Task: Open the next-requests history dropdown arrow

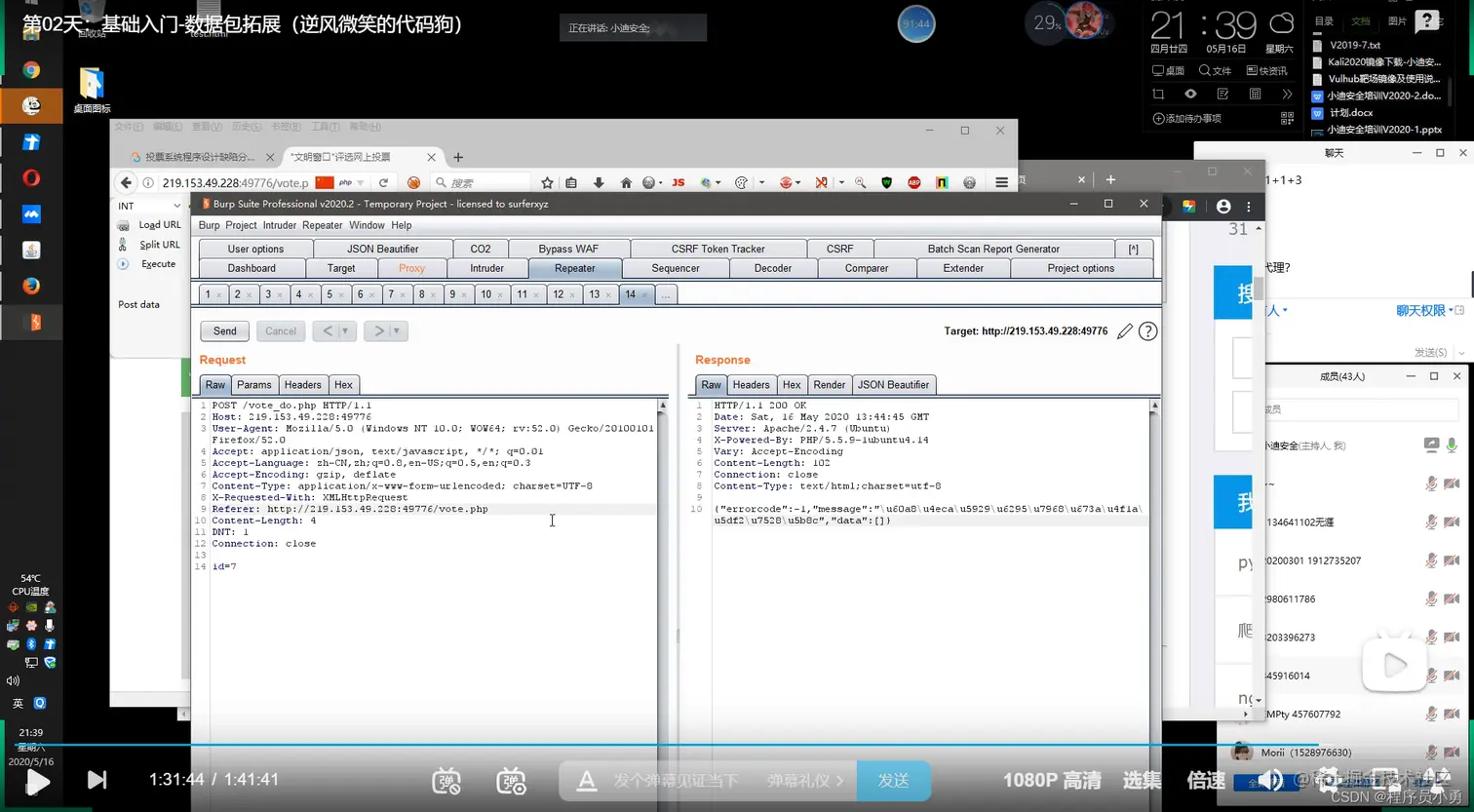Action: point(397,331)
